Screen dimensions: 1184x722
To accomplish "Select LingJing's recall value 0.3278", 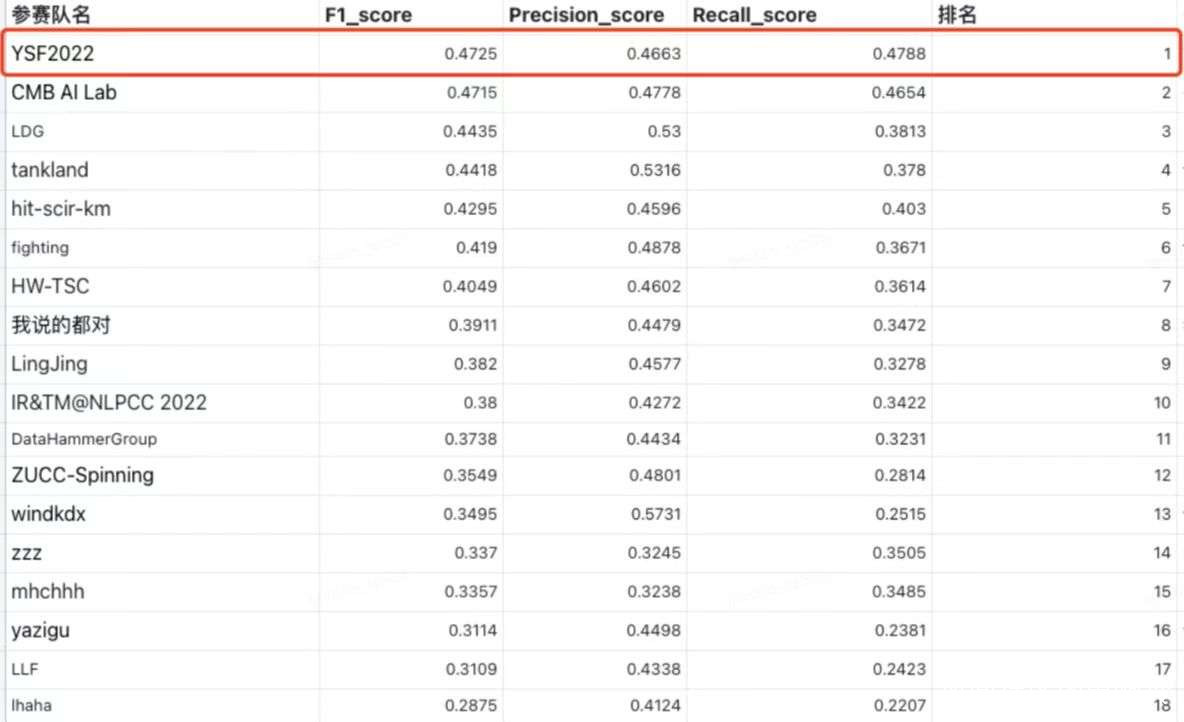I will 899,364.
